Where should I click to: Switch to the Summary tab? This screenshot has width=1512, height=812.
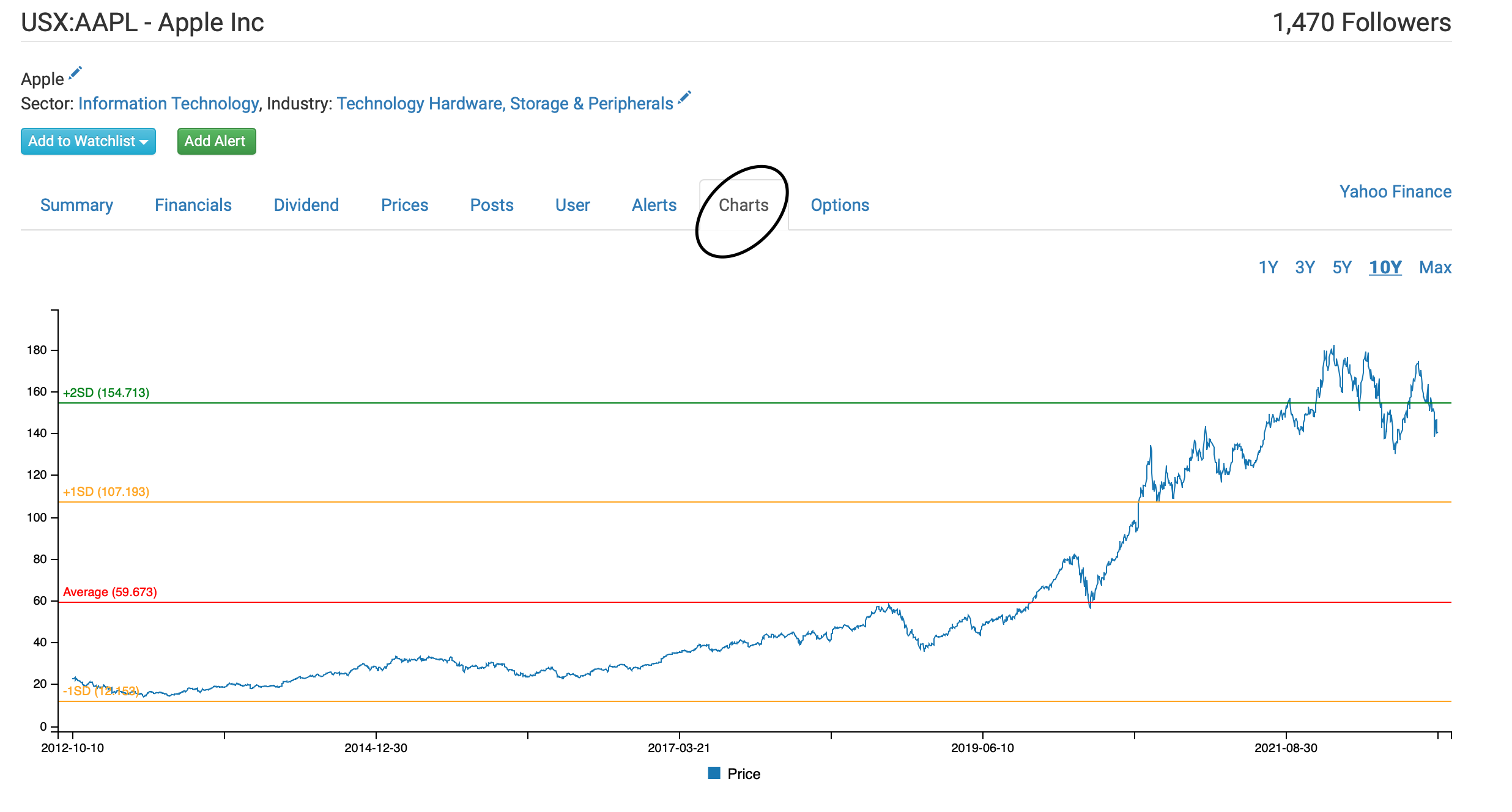76,205
